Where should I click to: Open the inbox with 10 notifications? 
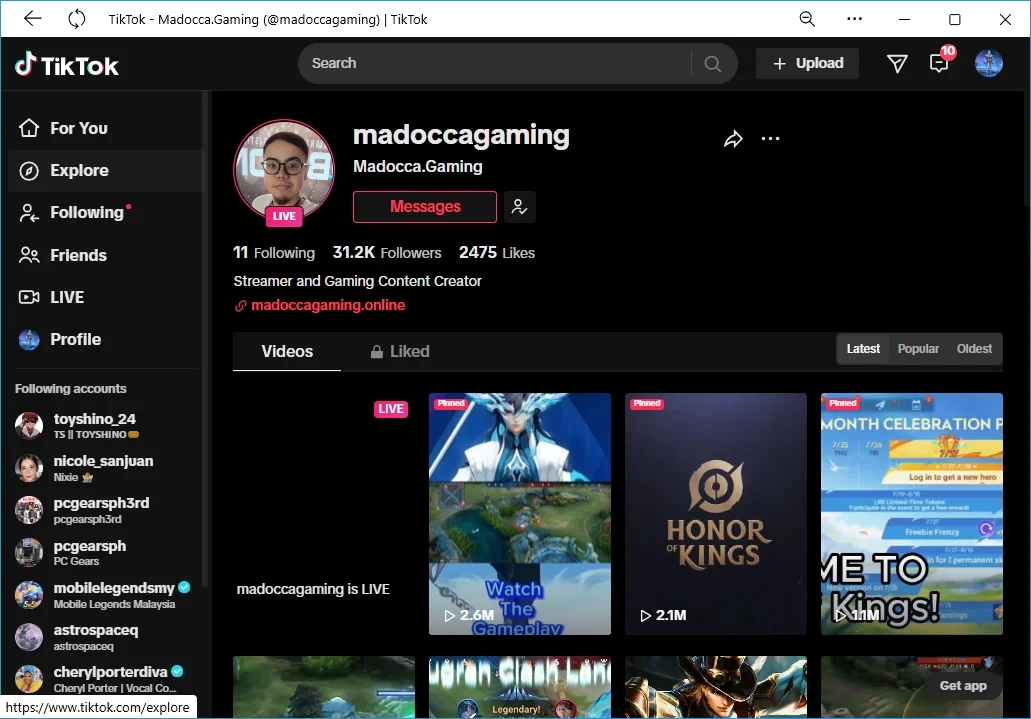(x=940, y=62)
